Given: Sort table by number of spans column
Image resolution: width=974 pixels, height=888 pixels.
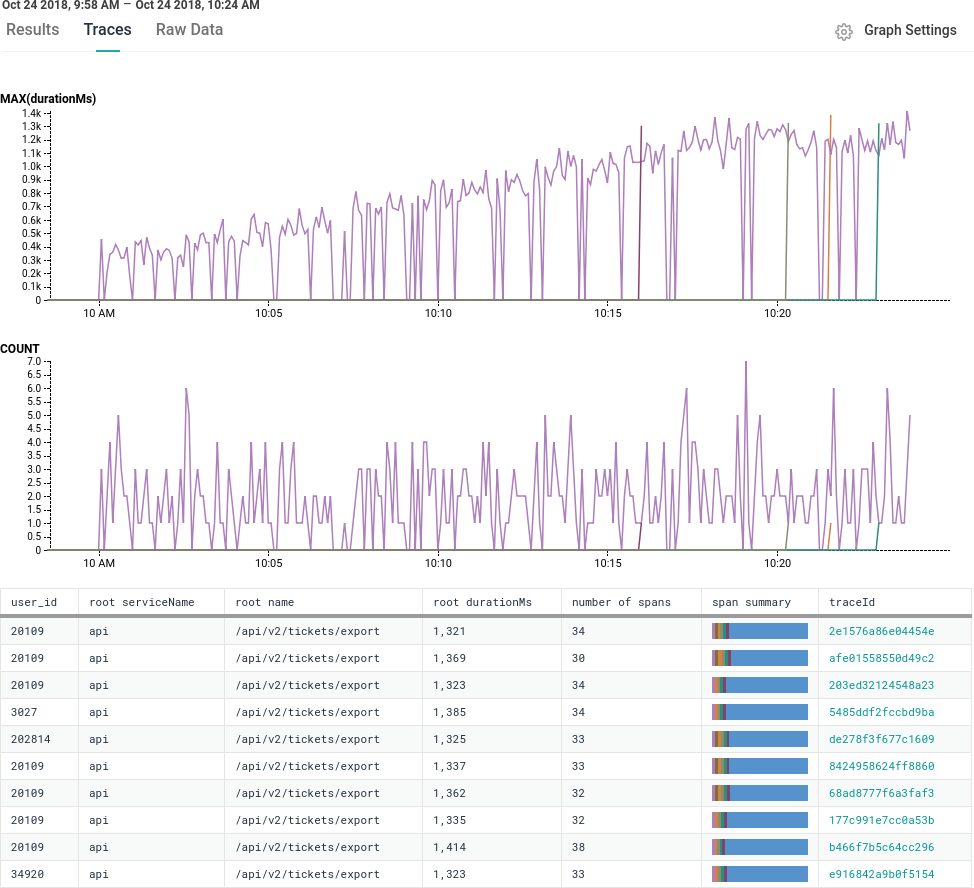Looking at the screenshot, I should point(612,601).
